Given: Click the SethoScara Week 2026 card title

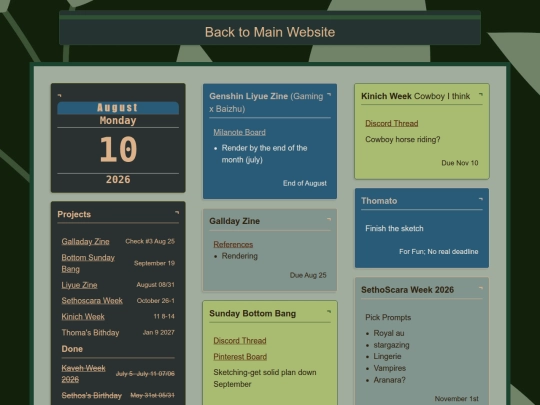Looking at the screenshot, I should pyautogui.click(x=407, y=290).
